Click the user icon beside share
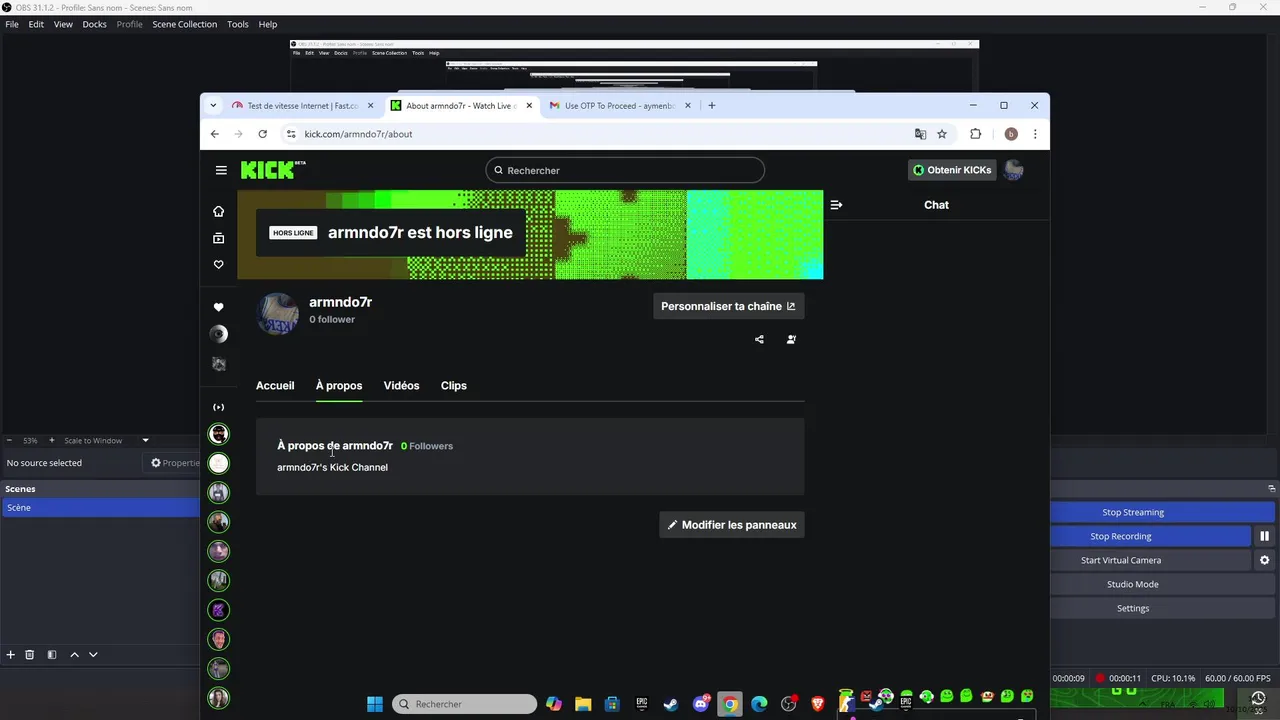This screenshot has width=1280, height=720. (x=791, y=339)
